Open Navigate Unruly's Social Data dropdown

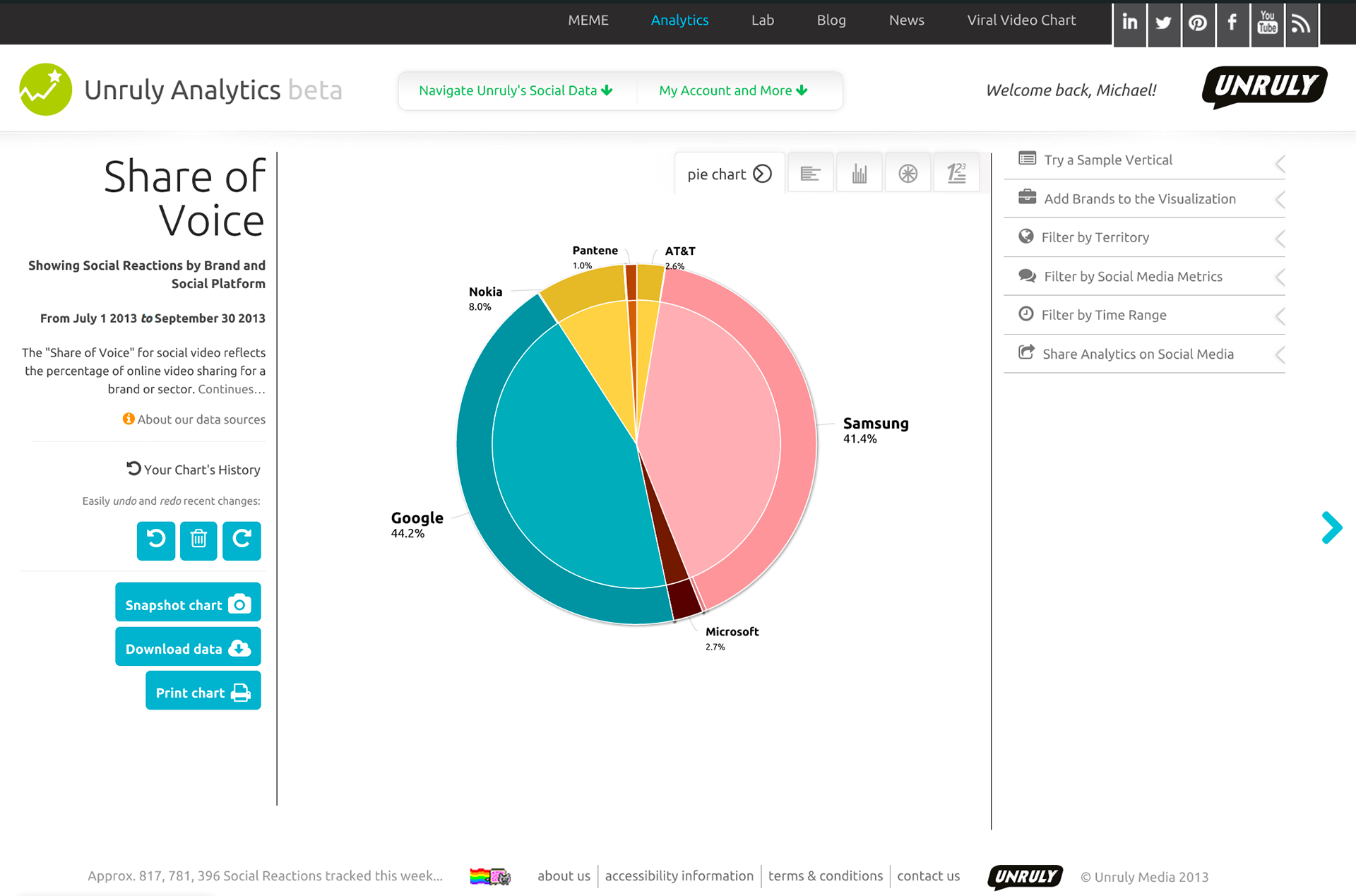[x=516, y=90]
